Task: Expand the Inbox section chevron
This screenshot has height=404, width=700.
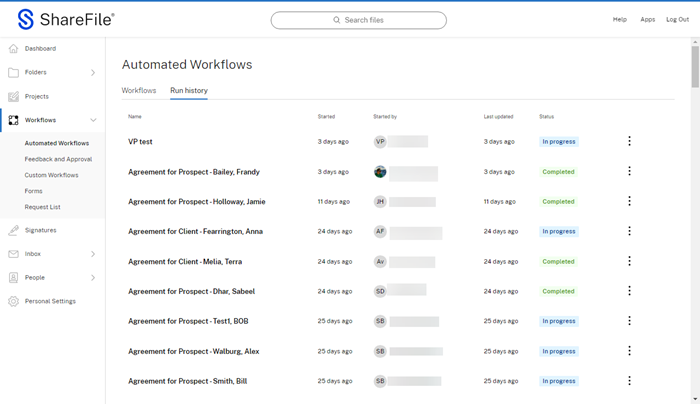Action: pyautogui.click(x=93, y=254)
